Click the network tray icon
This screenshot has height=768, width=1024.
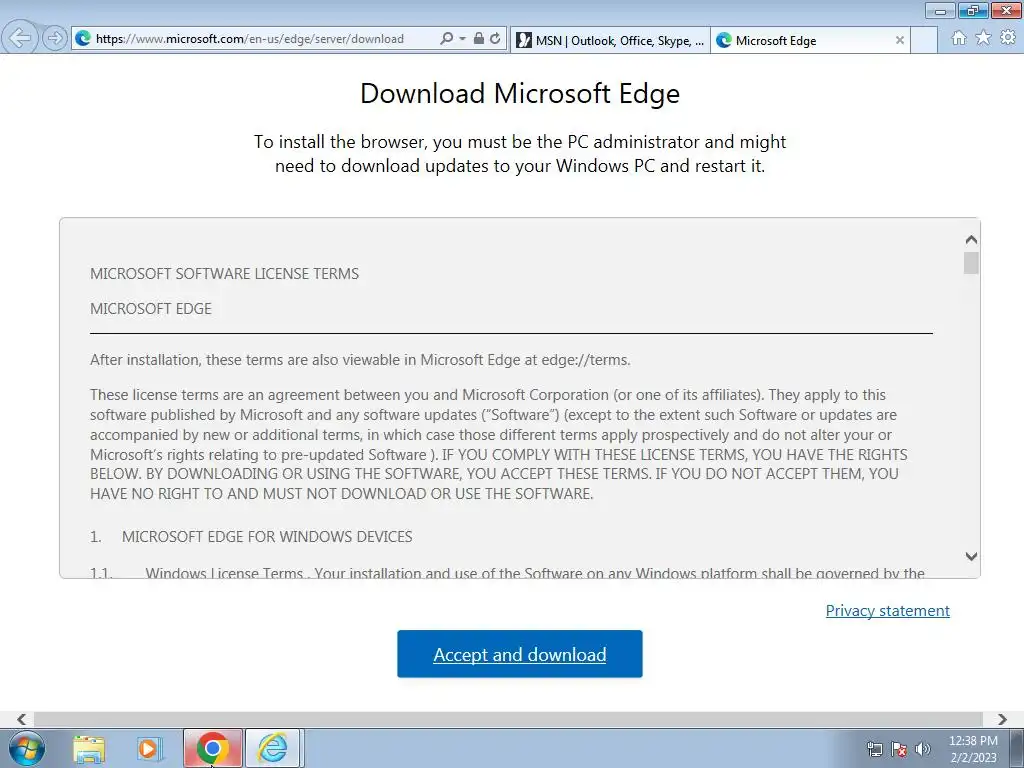[x=874, y=749]
